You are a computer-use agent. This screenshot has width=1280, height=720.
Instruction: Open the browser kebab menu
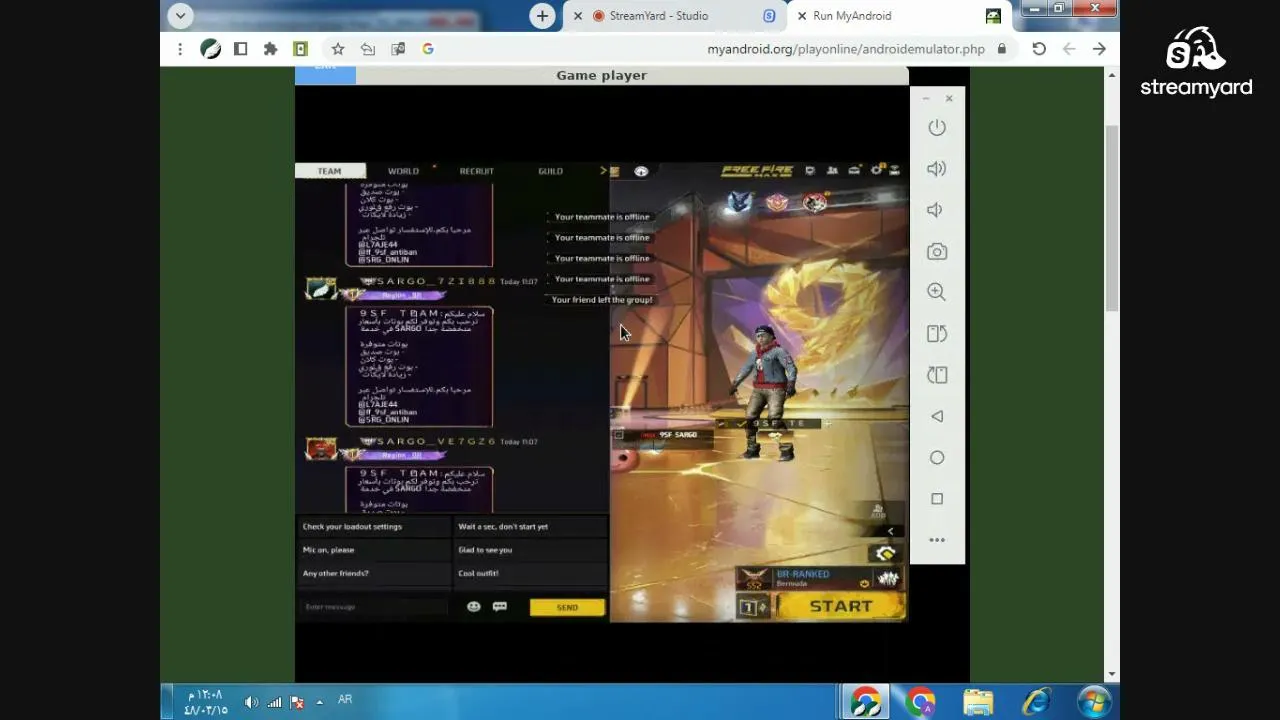pos(180,49)
